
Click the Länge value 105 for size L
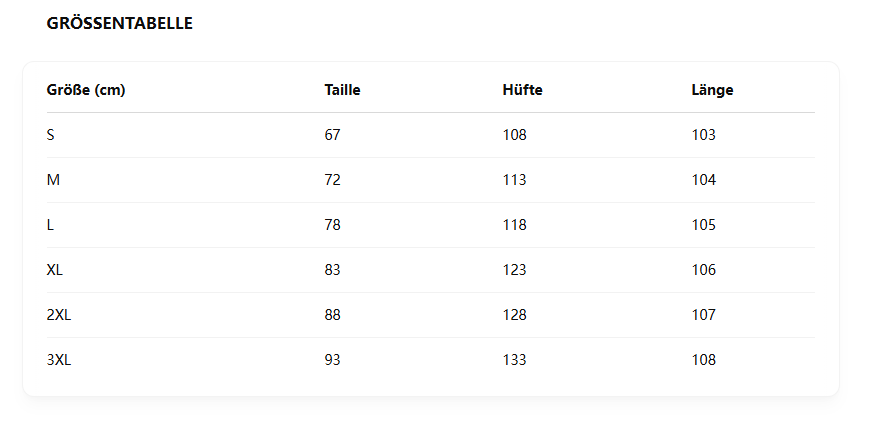click(x=704, y=225)
